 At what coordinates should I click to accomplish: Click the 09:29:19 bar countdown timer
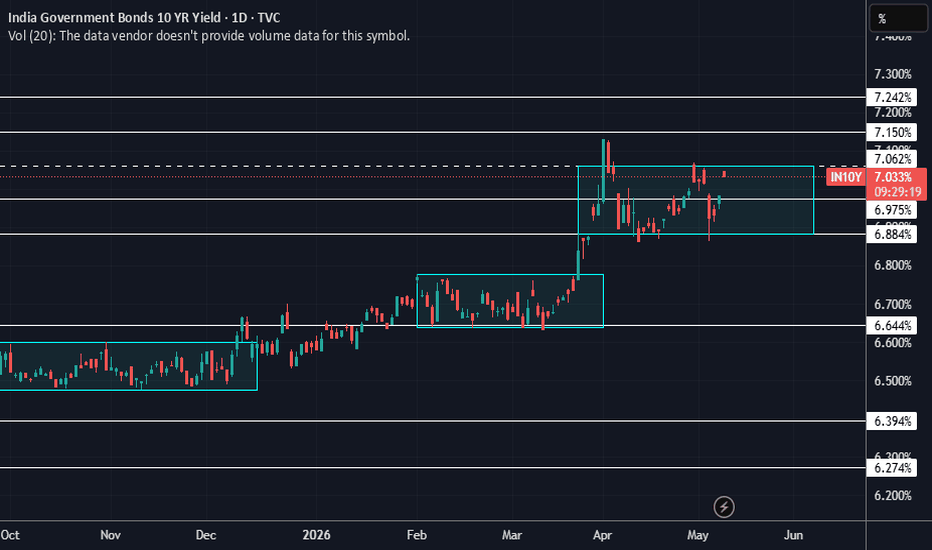point(898,191)
